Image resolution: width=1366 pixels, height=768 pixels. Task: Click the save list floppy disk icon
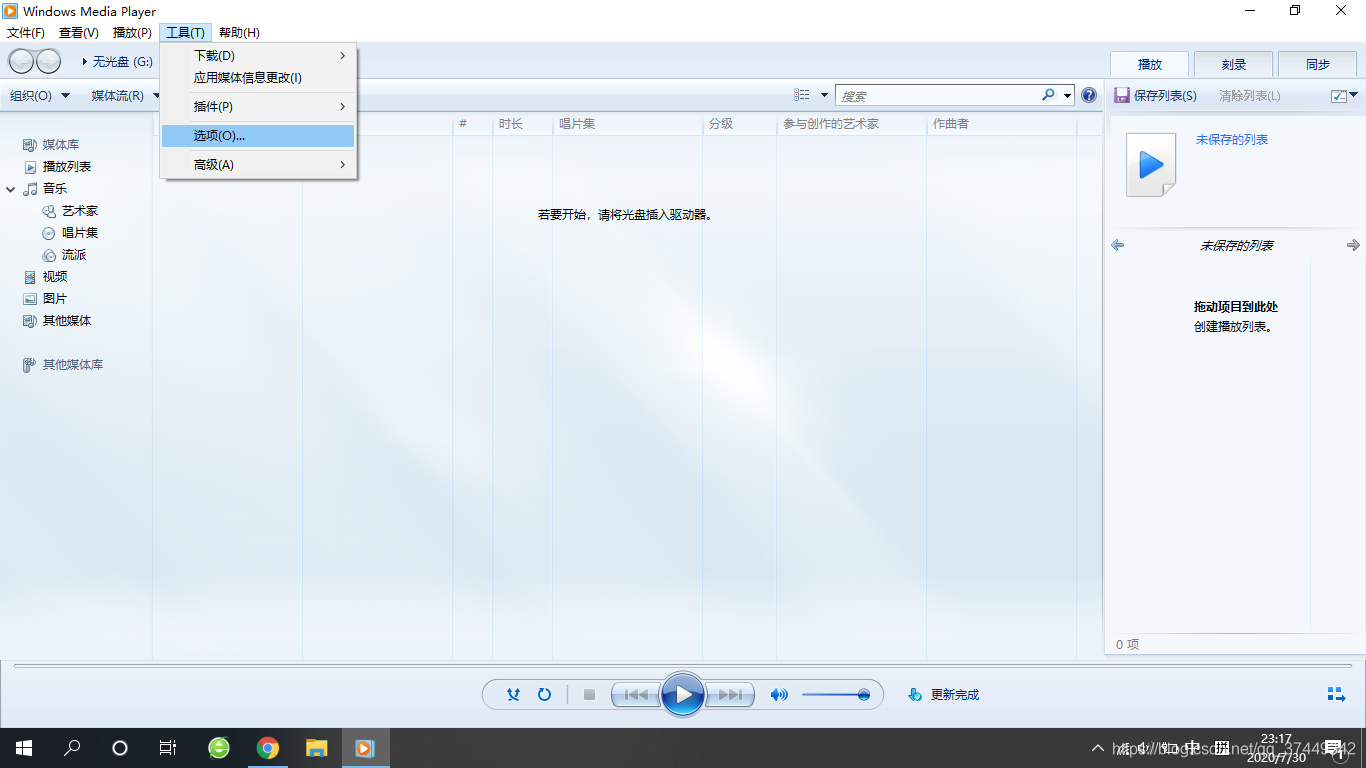tap(1122, 95)
